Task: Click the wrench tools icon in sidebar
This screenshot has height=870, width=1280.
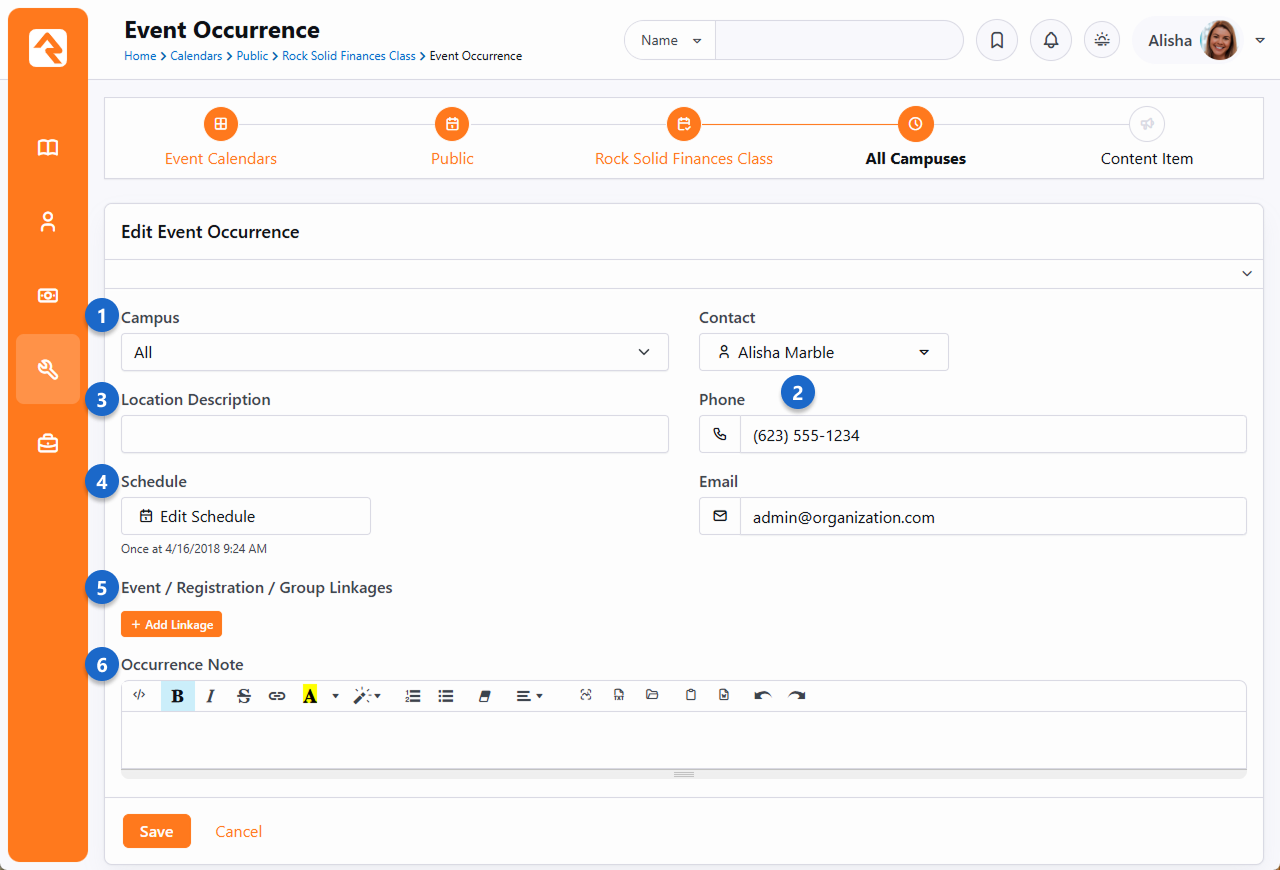Action: coord(48,369)
